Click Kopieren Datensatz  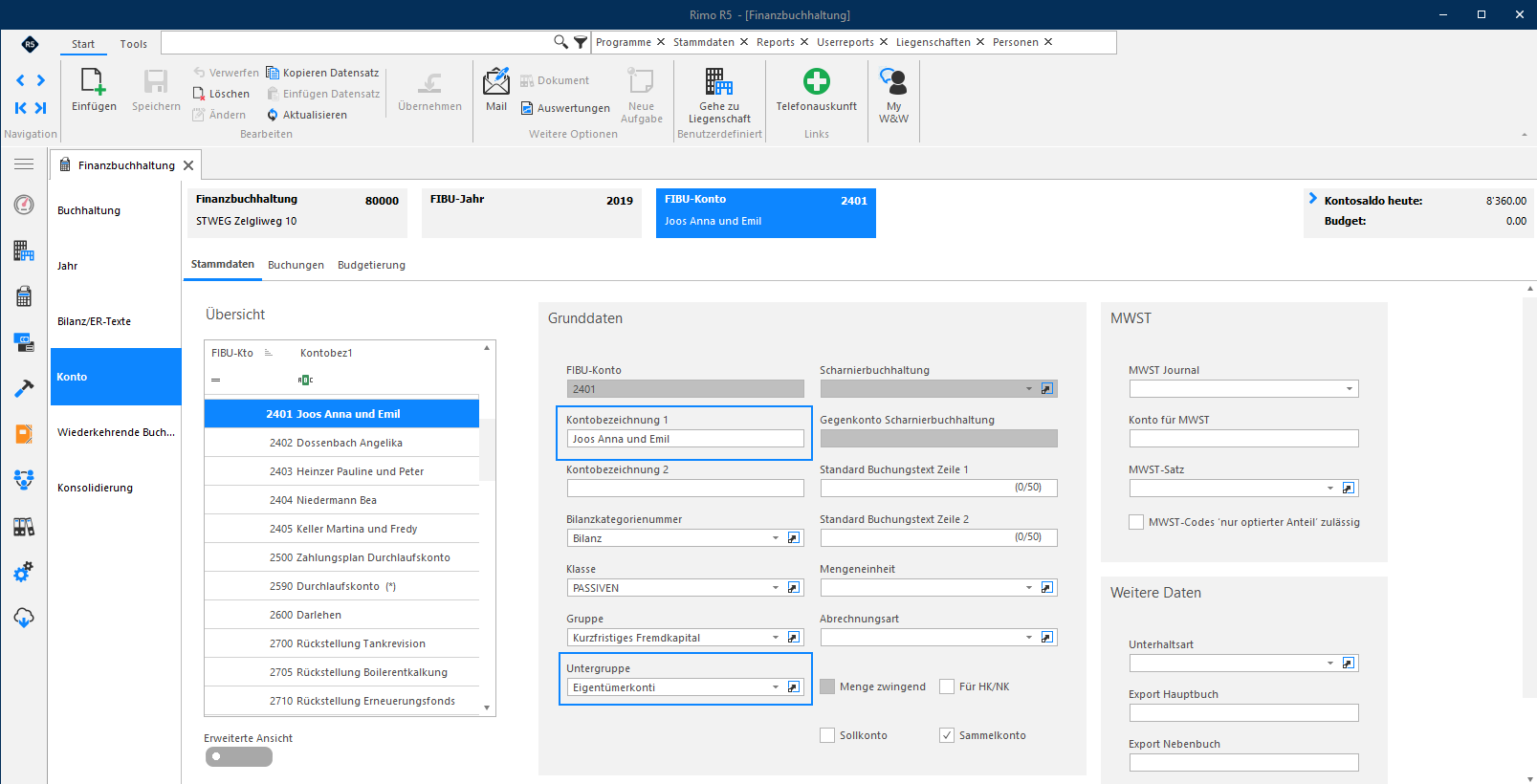click(322, 73)
